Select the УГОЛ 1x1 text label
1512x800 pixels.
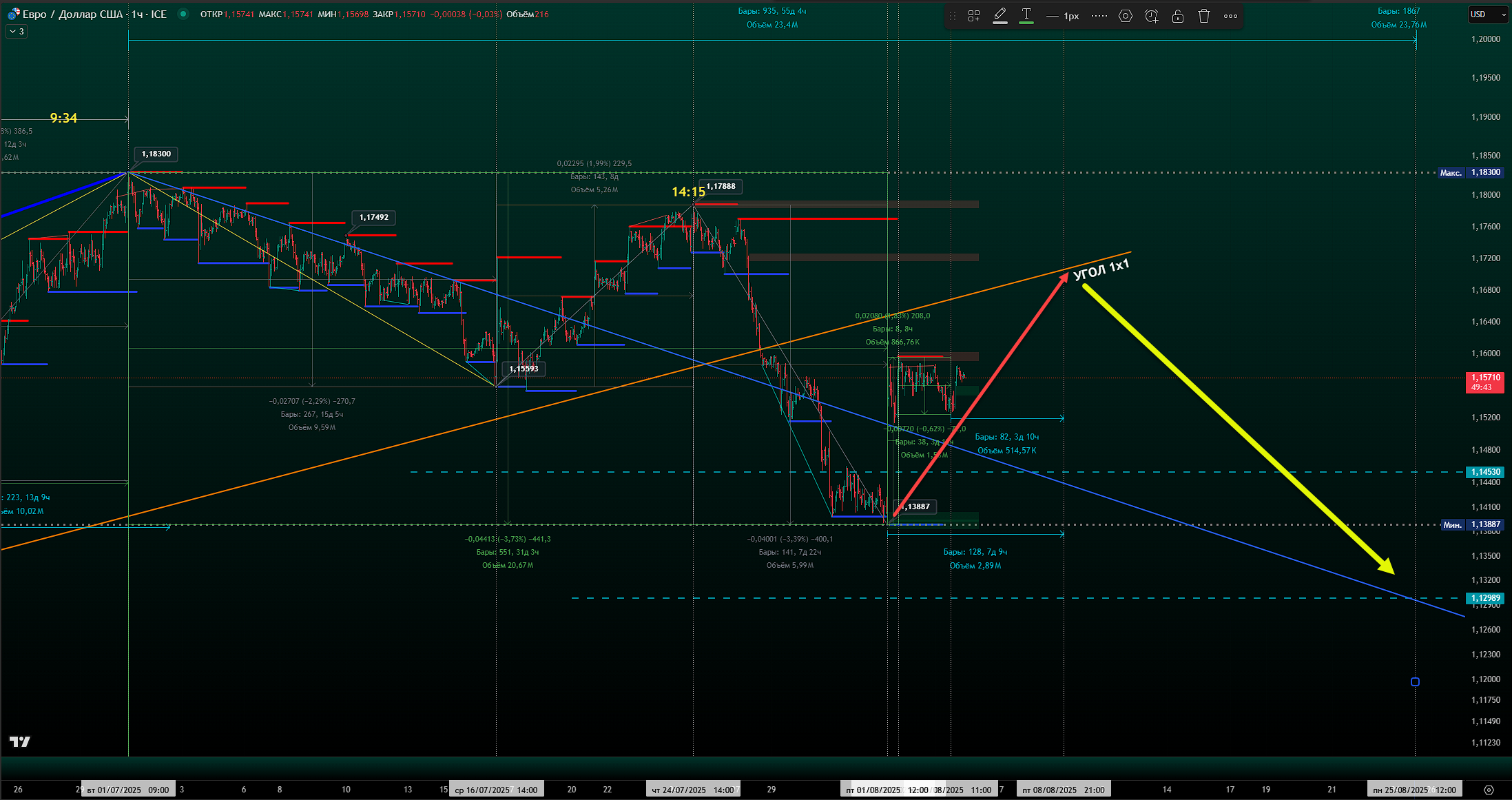tap(1101, 269)
